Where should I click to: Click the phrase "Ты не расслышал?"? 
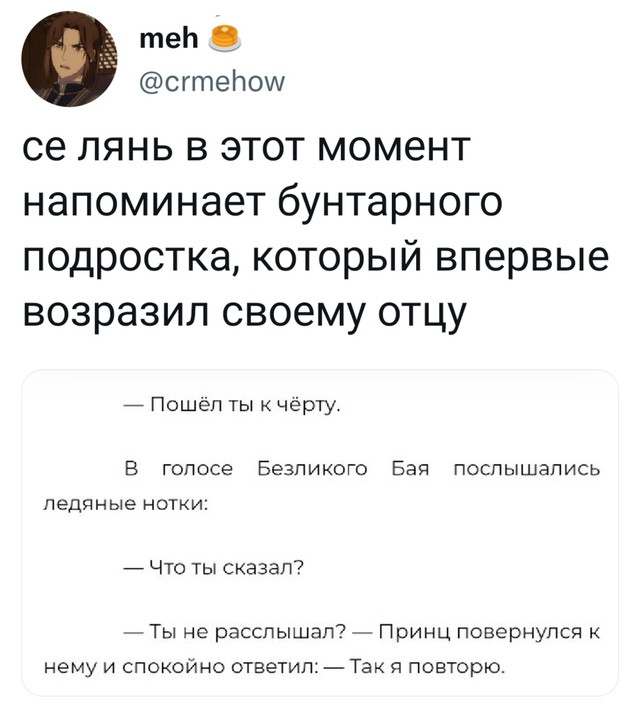pyautogui.click(x=235, y=631)
